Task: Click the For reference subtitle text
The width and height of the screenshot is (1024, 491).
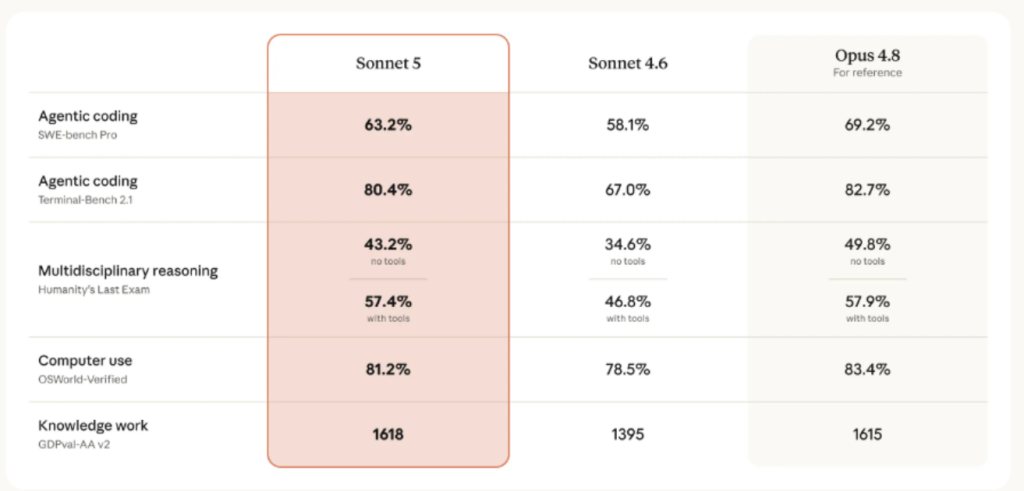Action: (867, 73)
